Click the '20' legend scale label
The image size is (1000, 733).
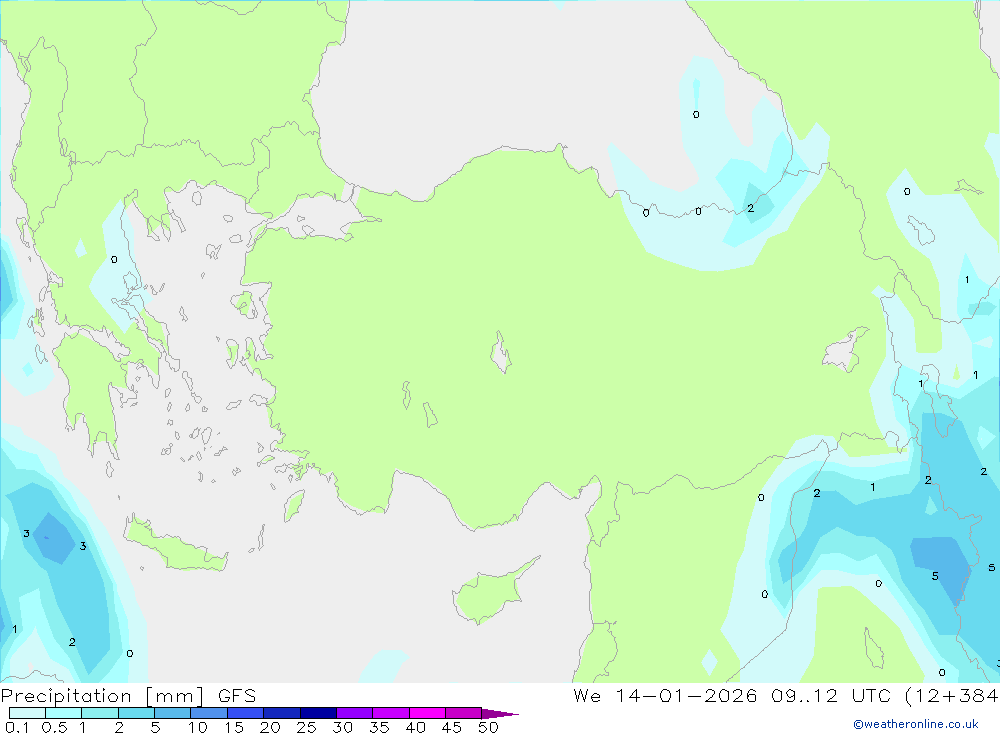point(270,727)
